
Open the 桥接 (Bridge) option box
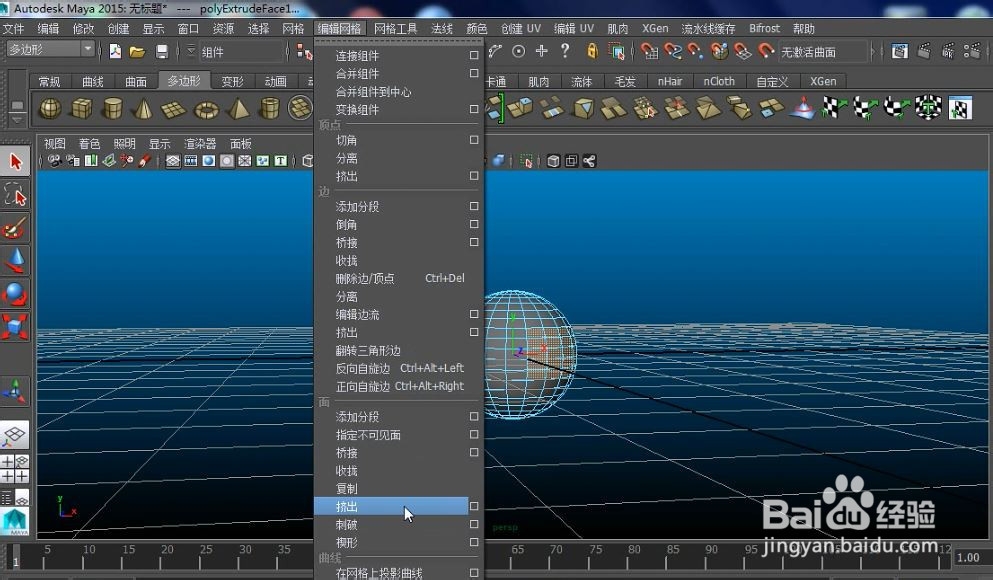[474, 242]
